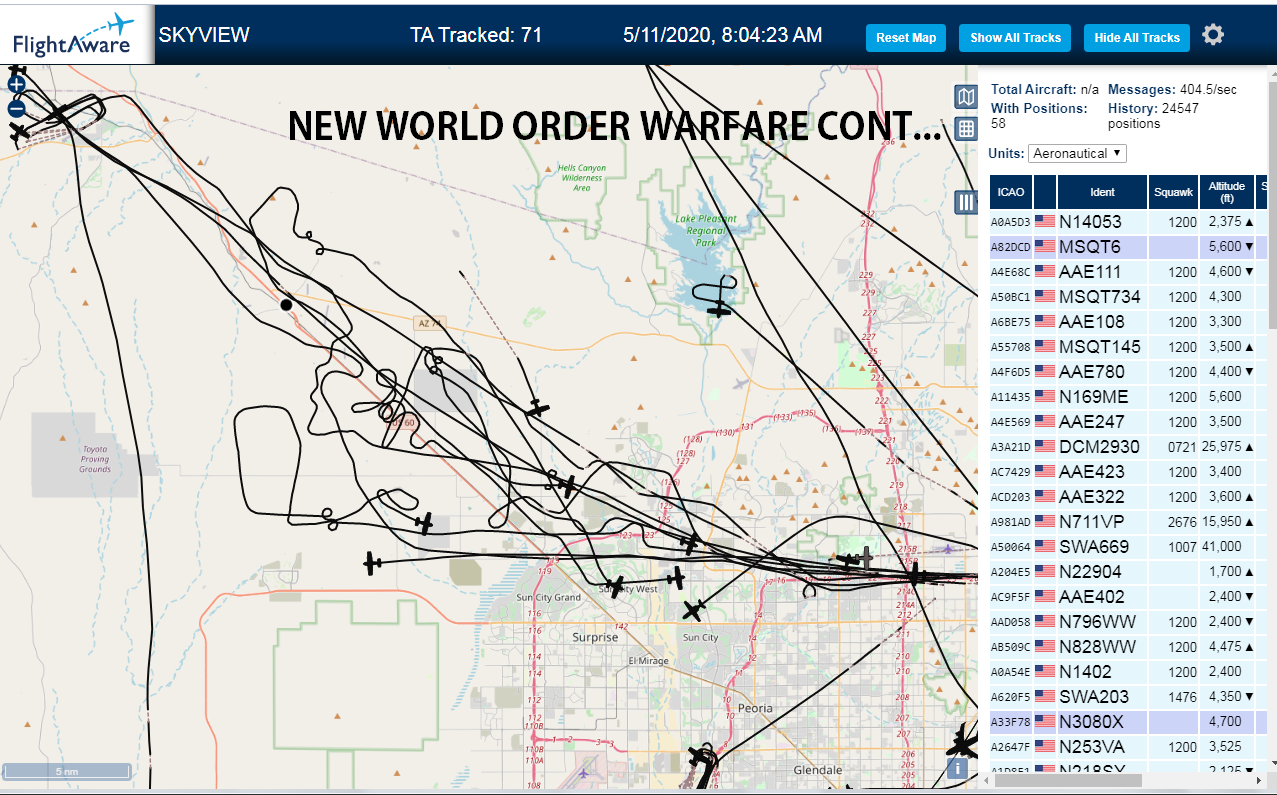This screenshot has height=795, width=1277.
Task: Click the squawk value 2676
Action: tap(1182, 522)
